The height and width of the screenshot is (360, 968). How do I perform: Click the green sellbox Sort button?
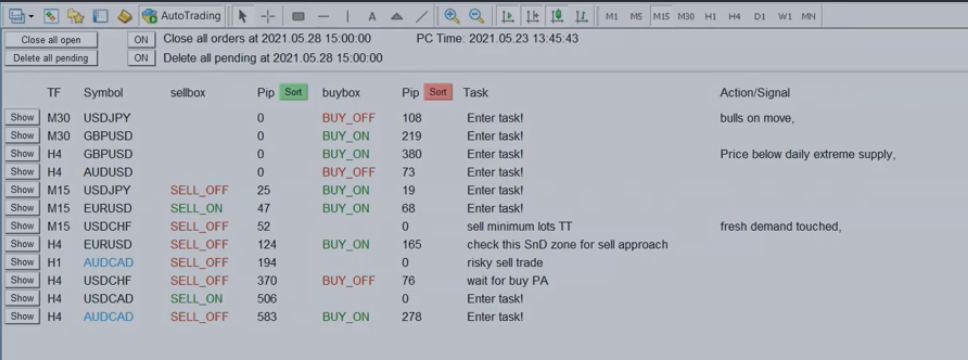tap(293, 92)
